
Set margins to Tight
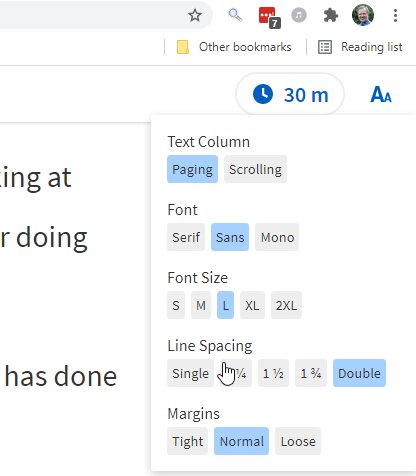click(x=188, y=441)
